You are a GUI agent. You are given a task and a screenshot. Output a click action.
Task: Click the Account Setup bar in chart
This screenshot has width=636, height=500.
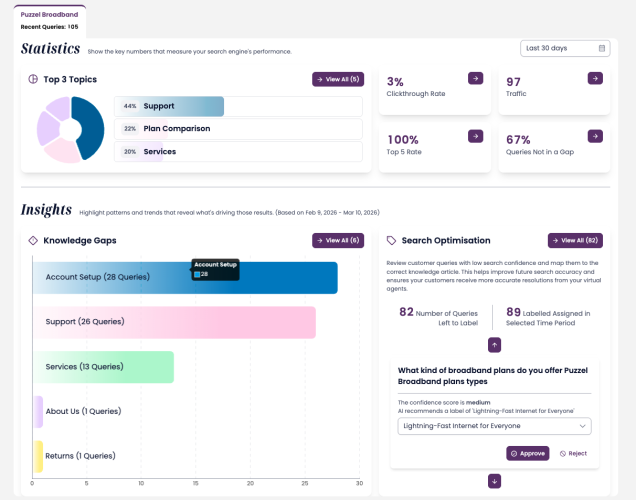184,278
